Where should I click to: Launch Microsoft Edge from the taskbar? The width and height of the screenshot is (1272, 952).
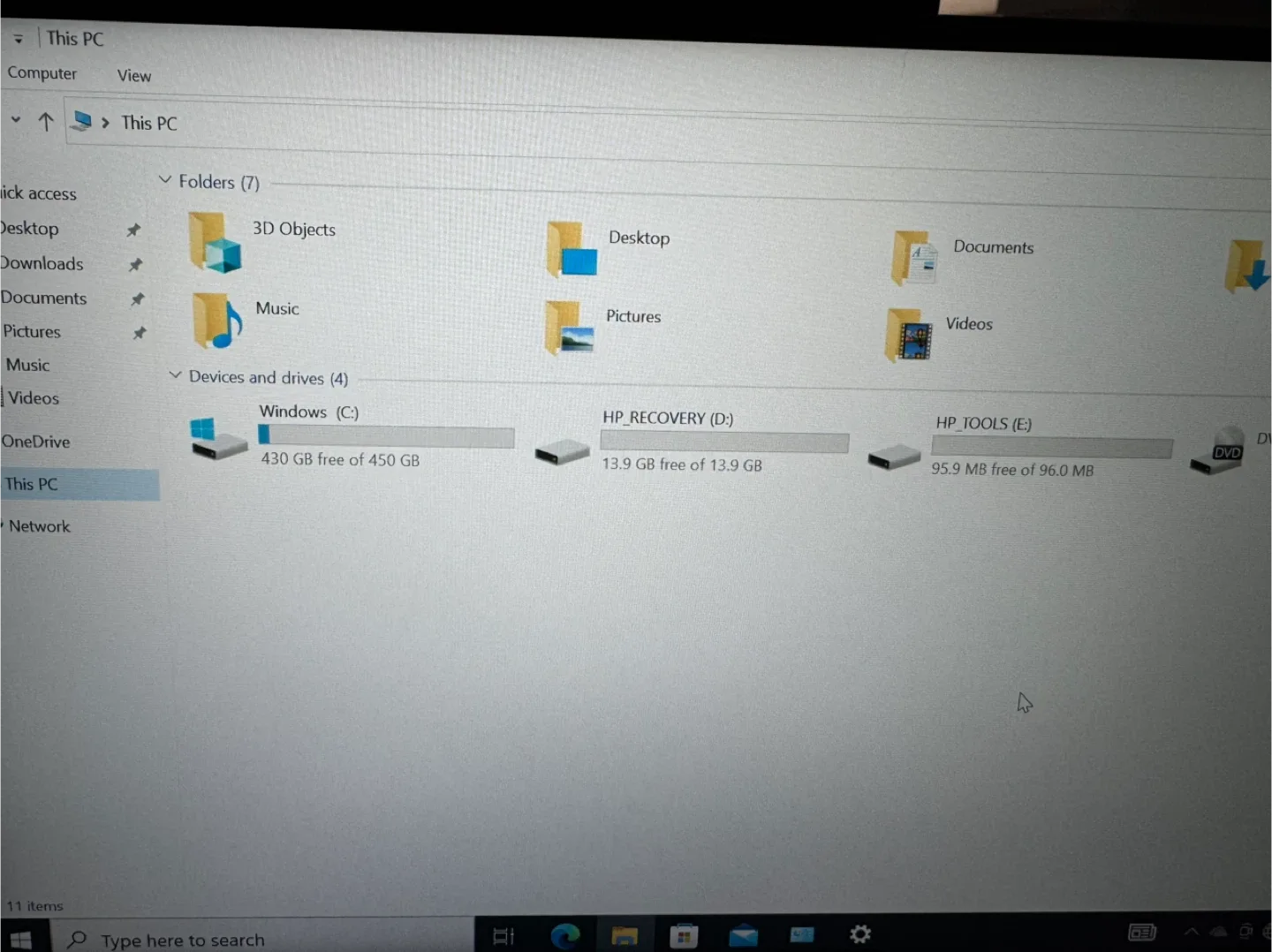click(x=565, y=934)
